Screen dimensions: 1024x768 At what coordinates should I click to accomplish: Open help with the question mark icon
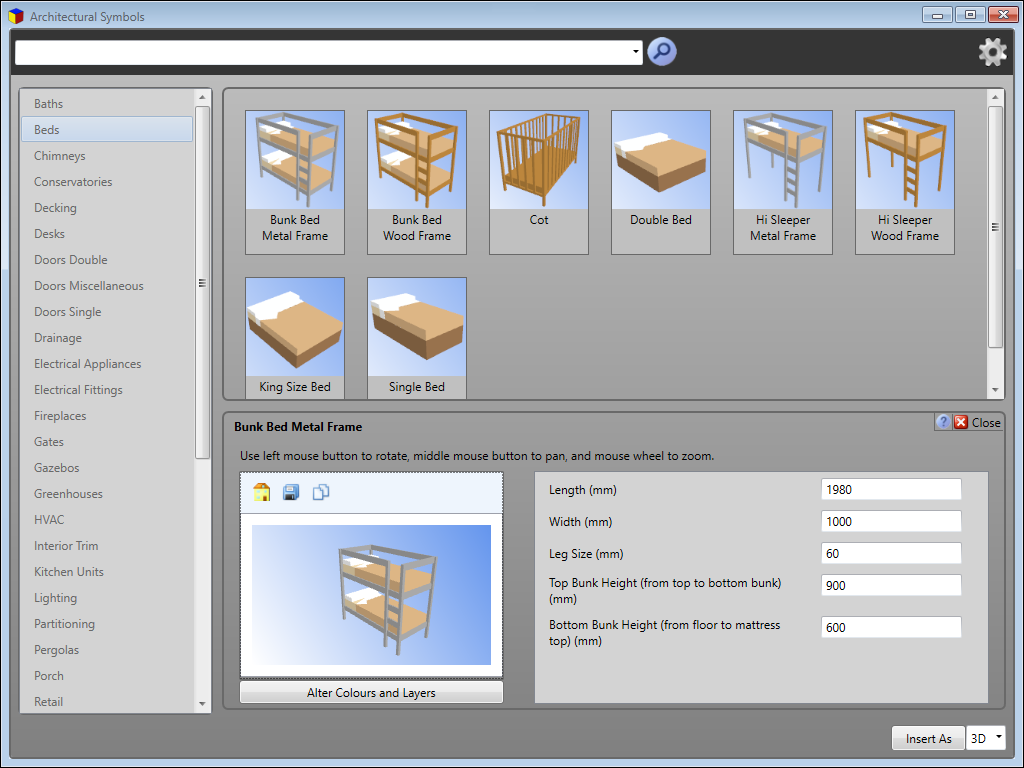[x=942, y=422]
